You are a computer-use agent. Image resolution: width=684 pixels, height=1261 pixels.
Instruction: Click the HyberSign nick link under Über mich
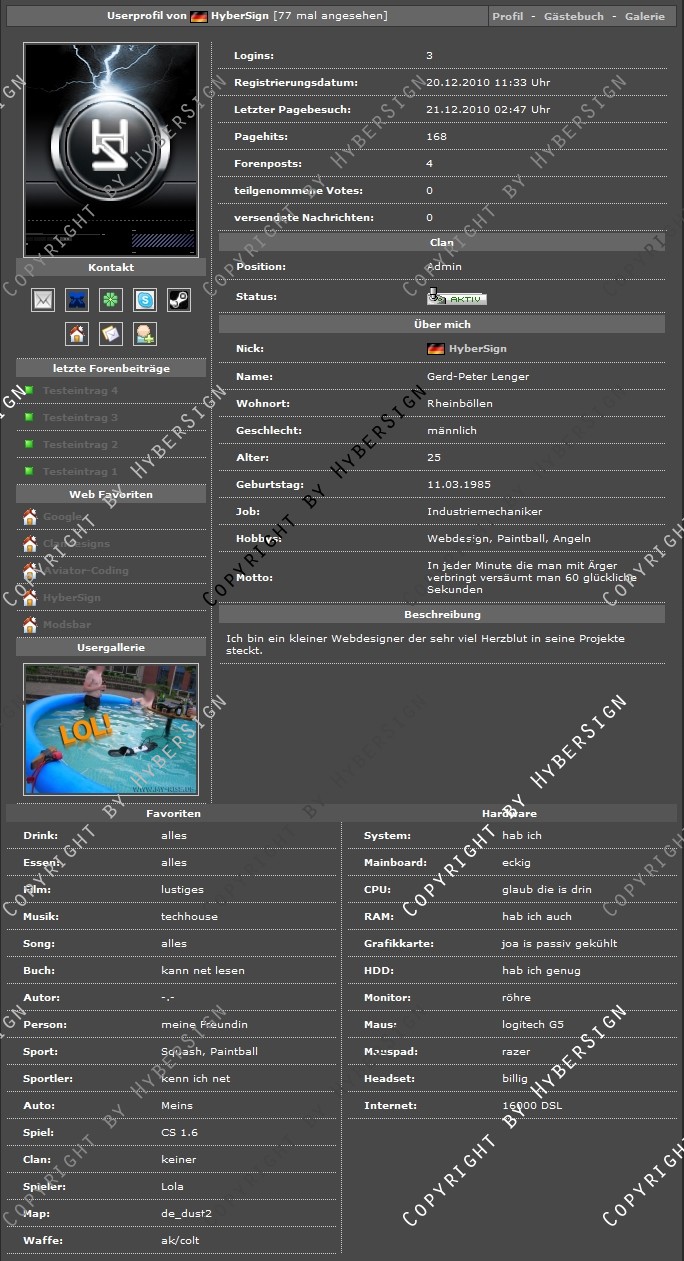(x=477, y=349)
